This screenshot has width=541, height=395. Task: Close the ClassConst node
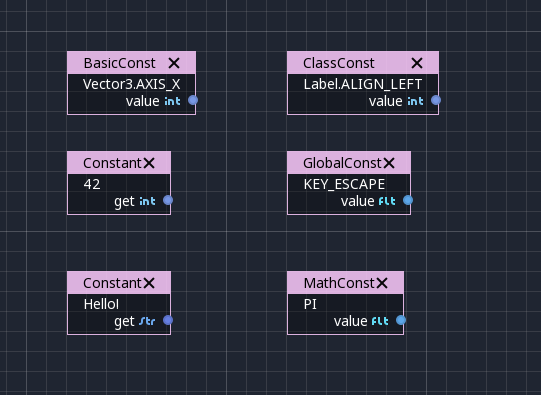tap(417, 63)
